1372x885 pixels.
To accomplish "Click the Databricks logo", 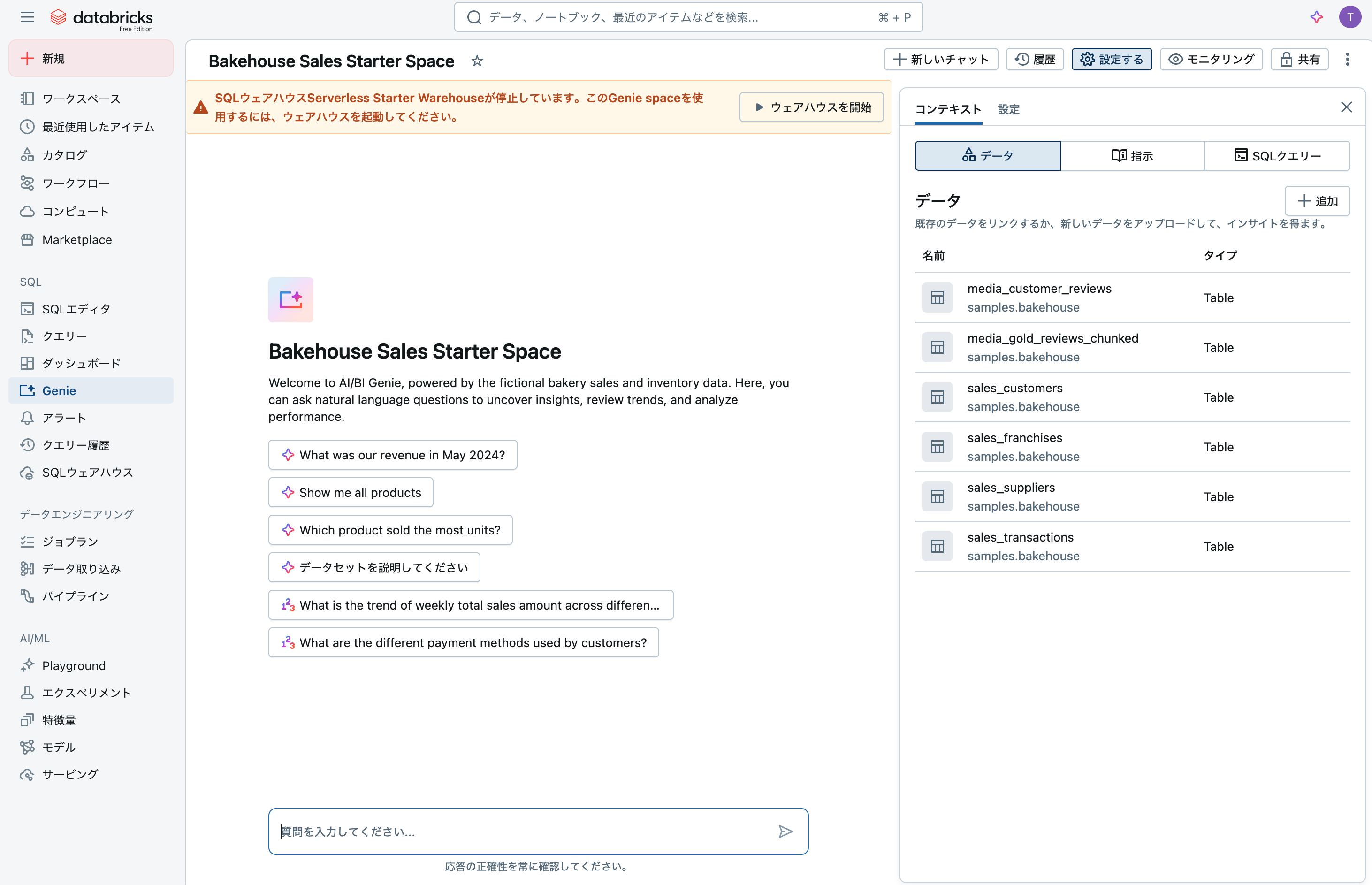I will tap(102, 18).
